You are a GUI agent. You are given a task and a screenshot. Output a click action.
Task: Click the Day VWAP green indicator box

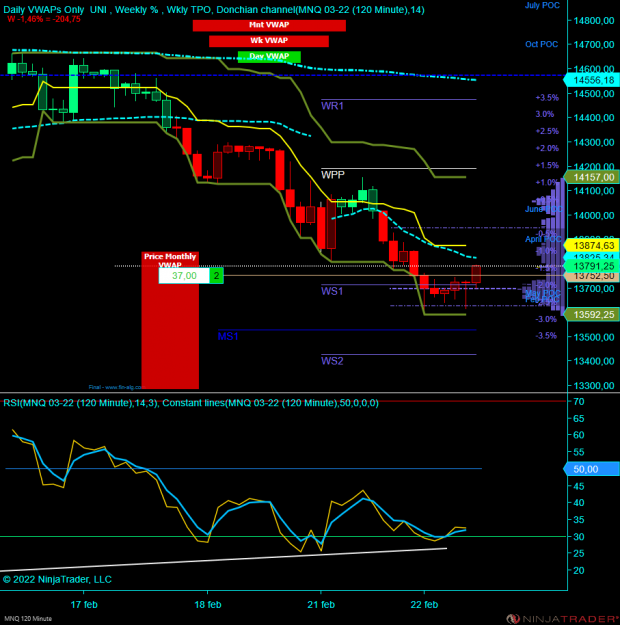click(269, 57)
